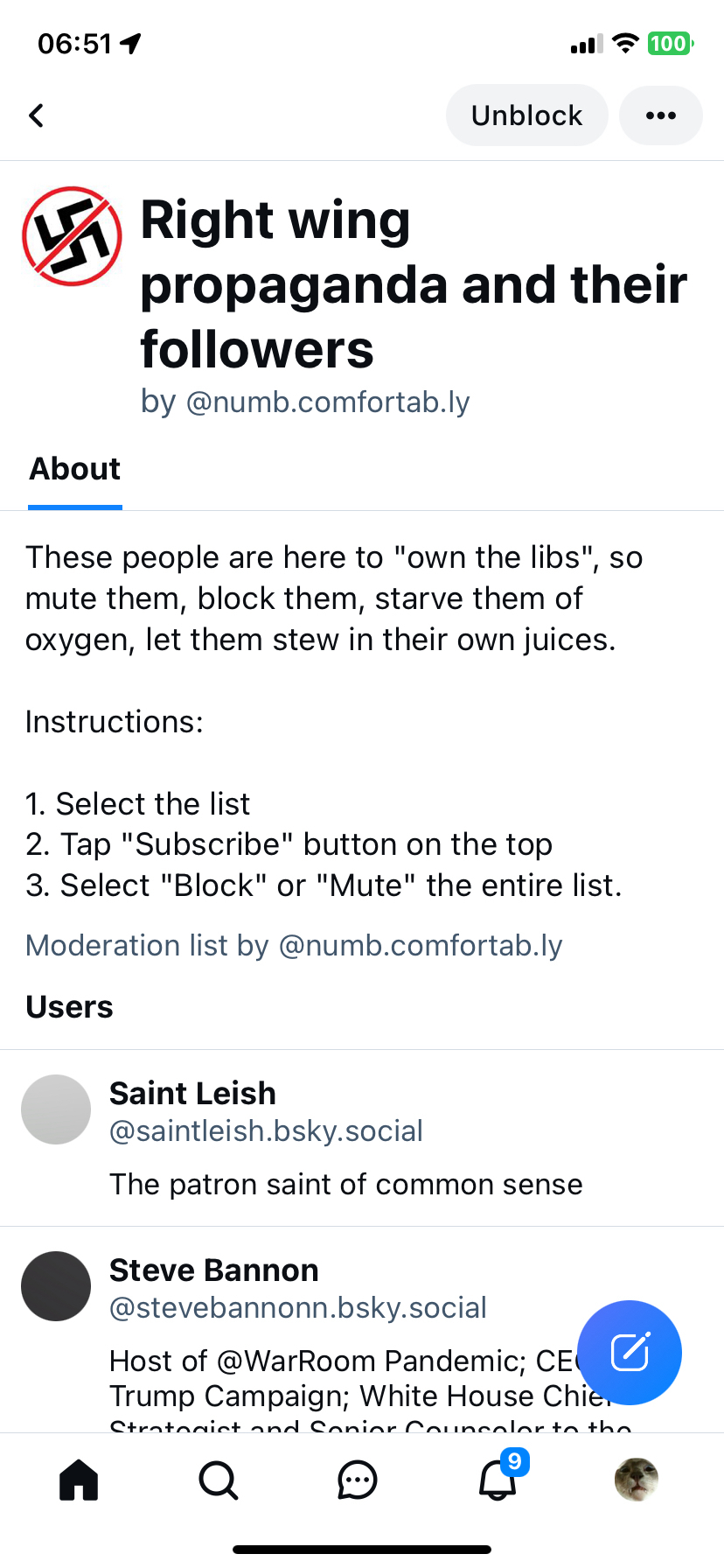Tap the @stevebannonn.bsky.social handle
724x1568 pixels.
(297, 1308)
